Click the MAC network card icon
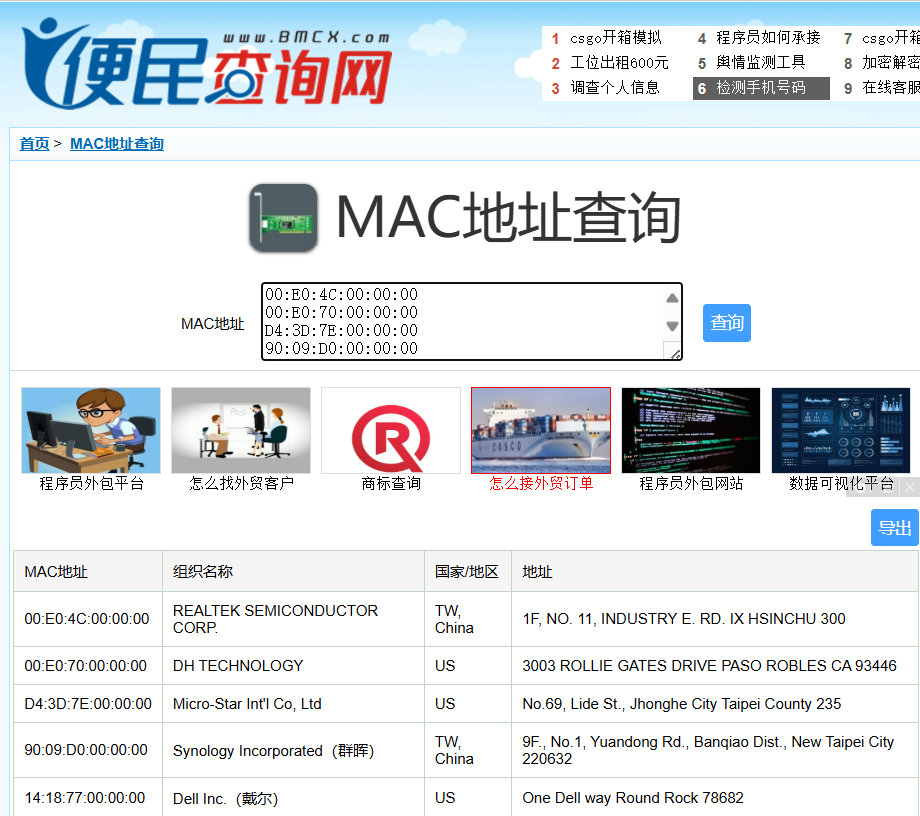The height and width of the screenshot is (816, 920). (x=283, y=218)
